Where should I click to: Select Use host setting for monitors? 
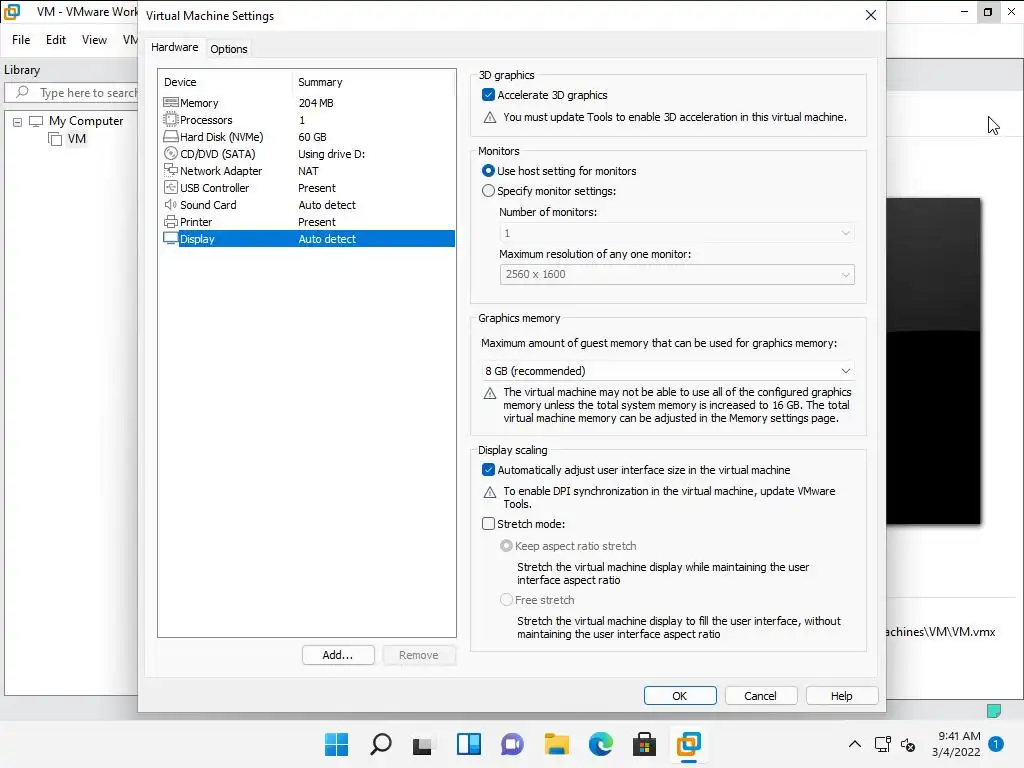tap(488, 170)
